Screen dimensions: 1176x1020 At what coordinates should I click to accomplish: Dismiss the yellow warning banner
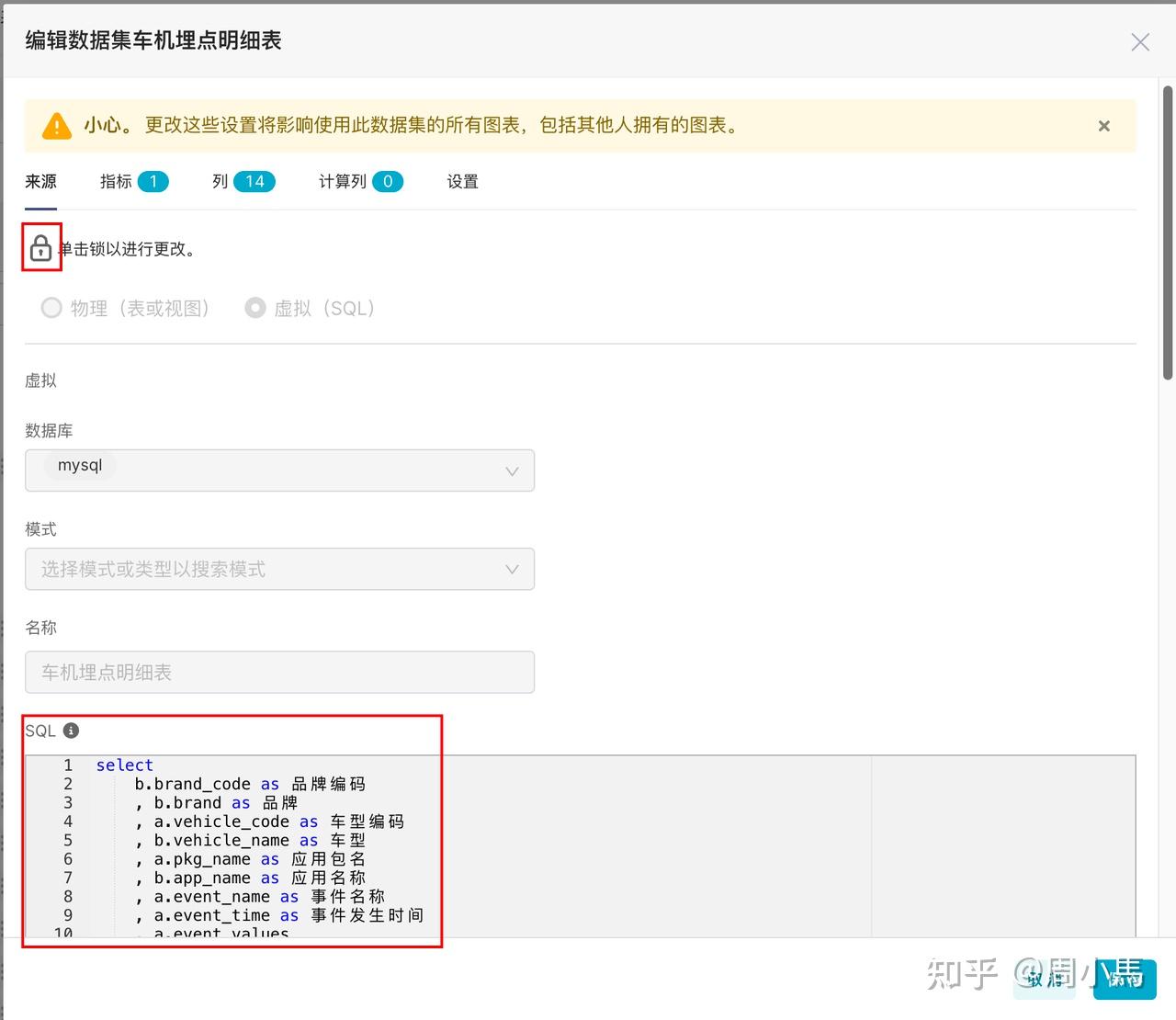point(1104,126)
